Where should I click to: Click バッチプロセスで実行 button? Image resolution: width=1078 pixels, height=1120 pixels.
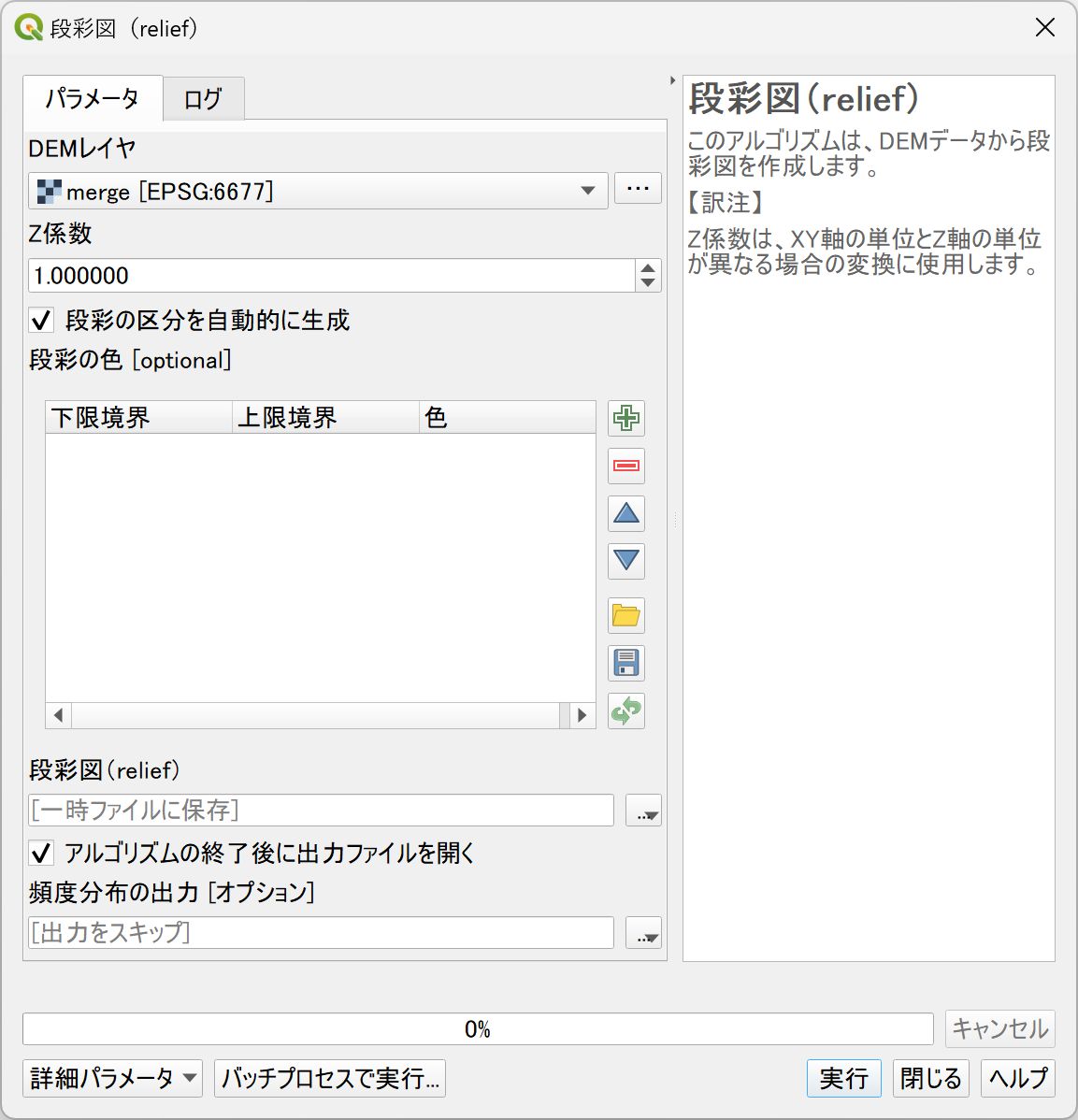tap(330, 1078)
